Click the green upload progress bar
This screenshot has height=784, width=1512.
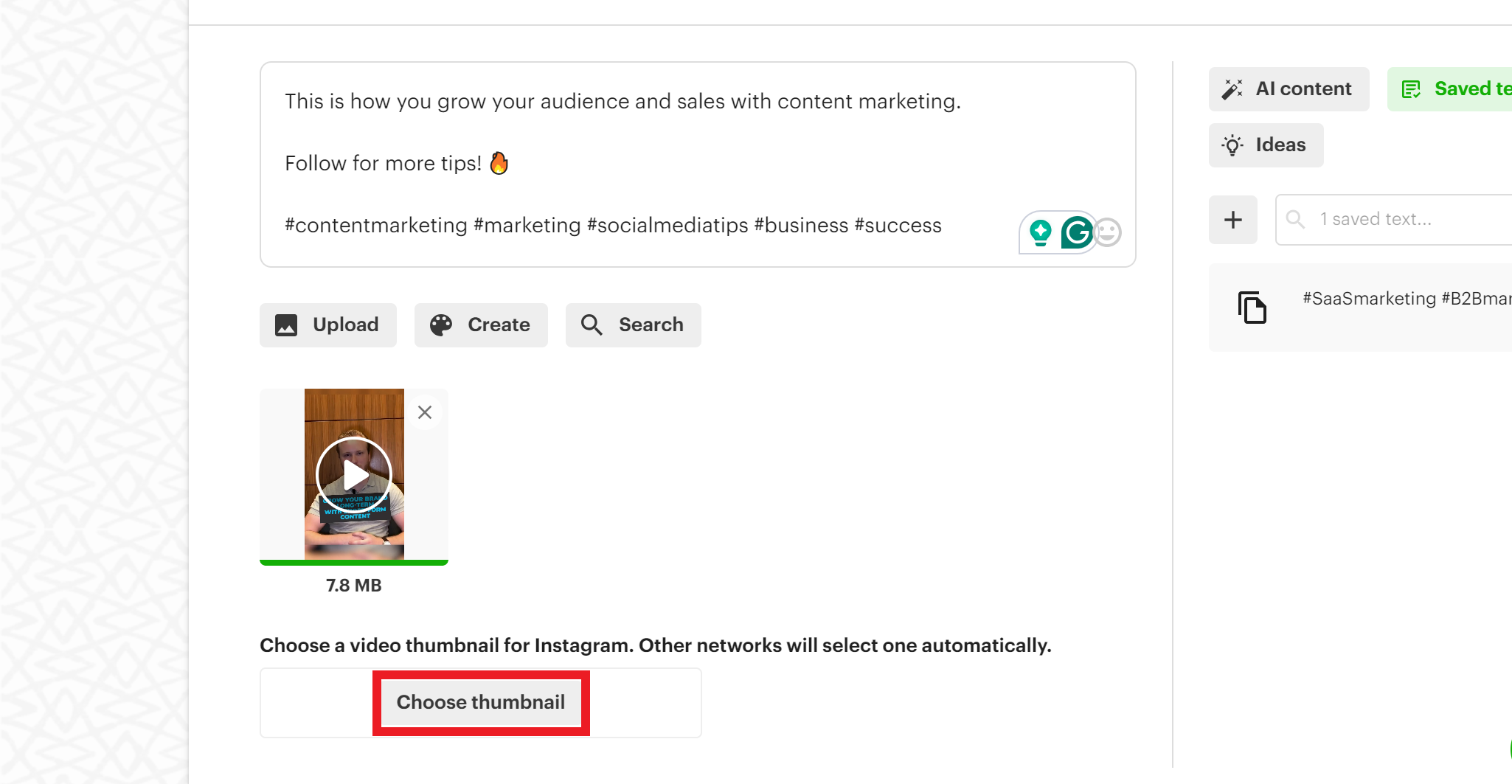(353, 563)
